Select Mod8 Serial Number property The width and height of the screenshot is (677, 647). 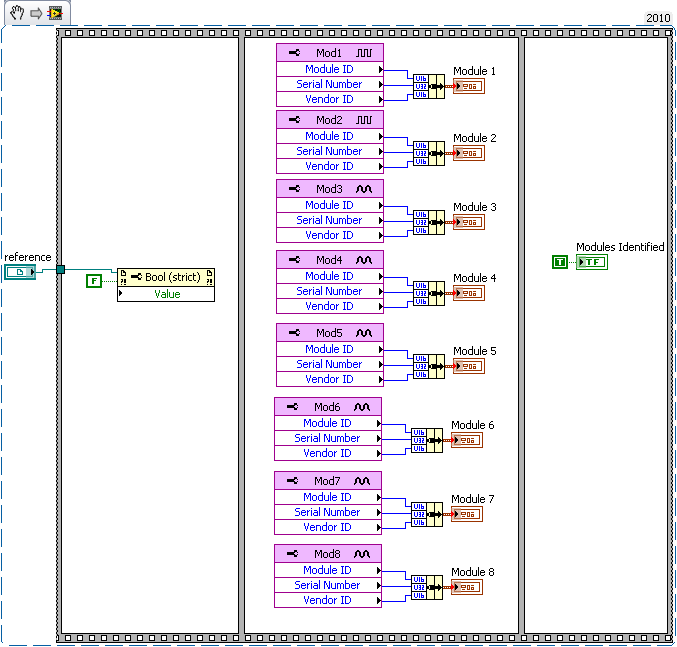[328, 585]
